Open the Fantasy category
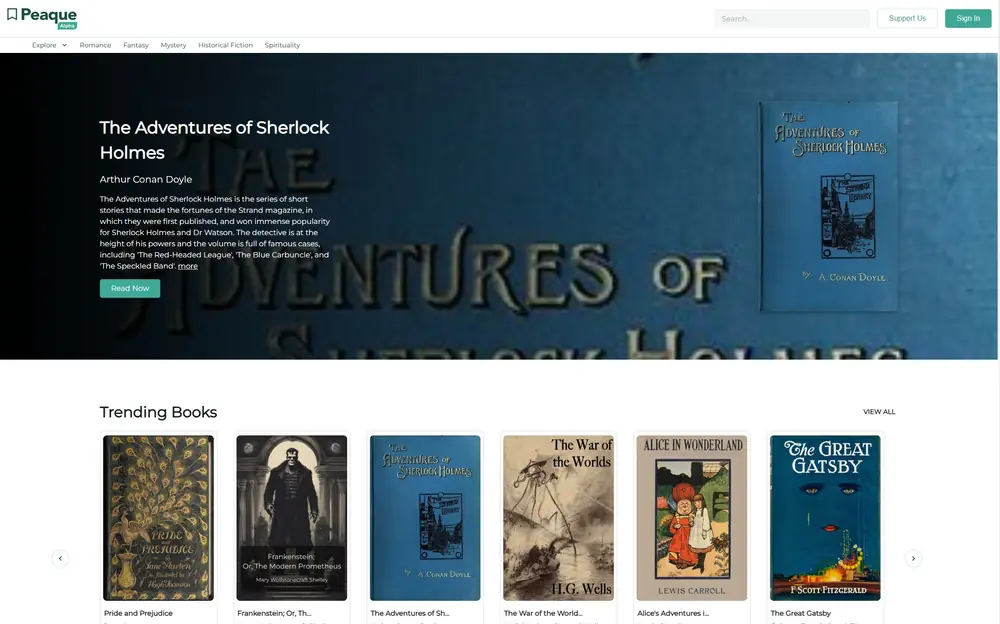The image size is (1000, 624). (136, 45)
